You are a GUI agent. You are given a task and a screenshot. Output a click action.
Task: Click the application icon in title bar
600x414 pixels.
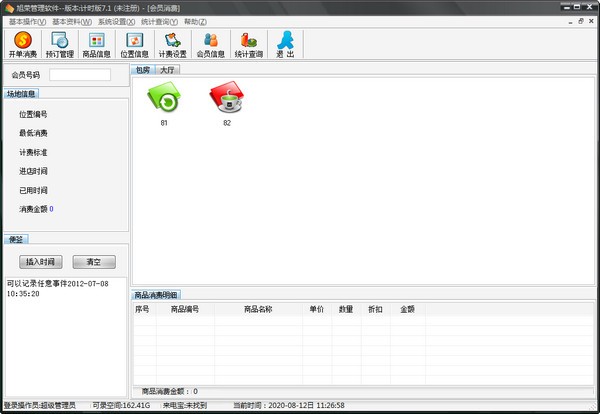(x=9, y=8)
